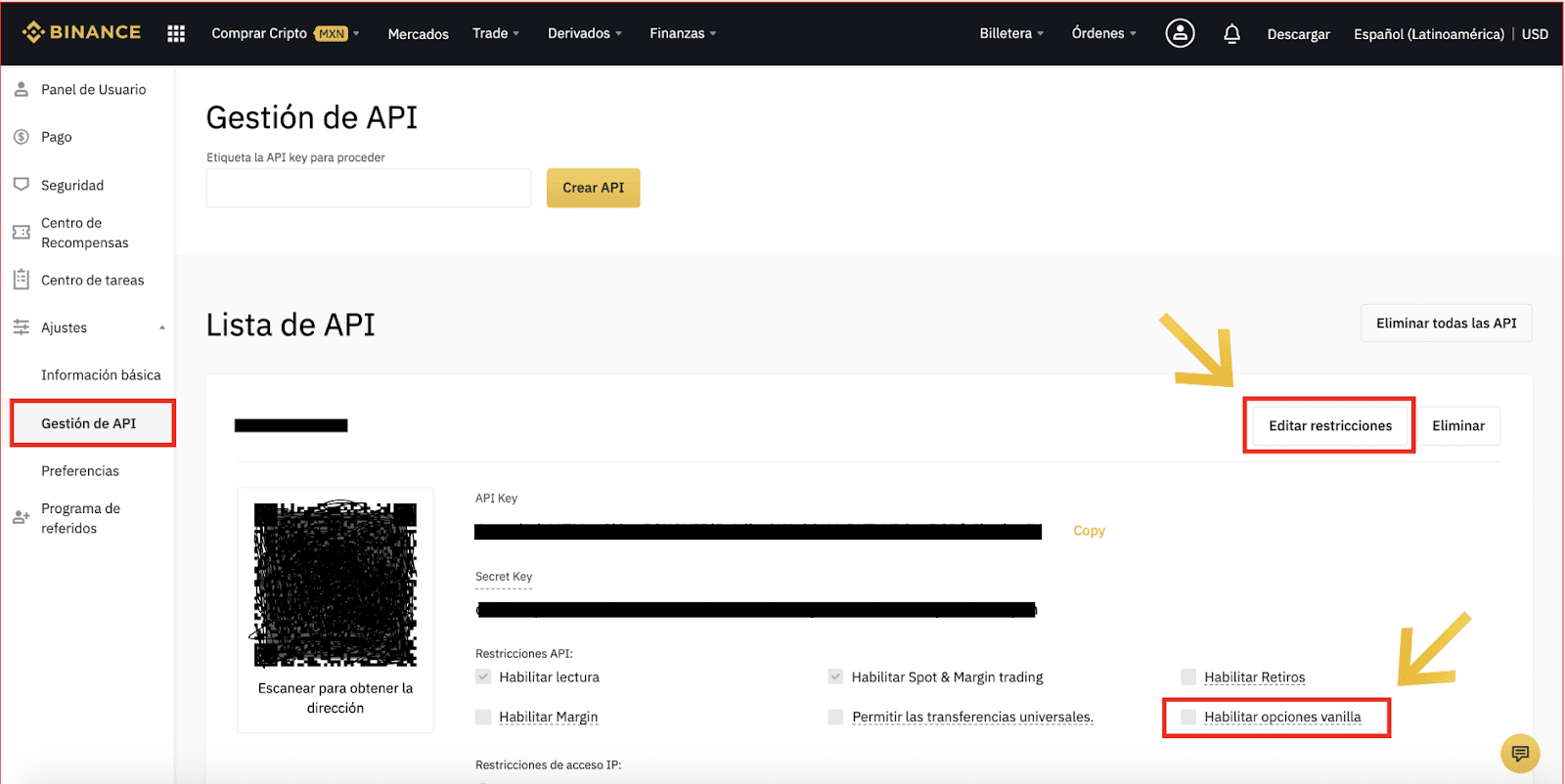Open Preferencias in sidebar

point(80,470)
